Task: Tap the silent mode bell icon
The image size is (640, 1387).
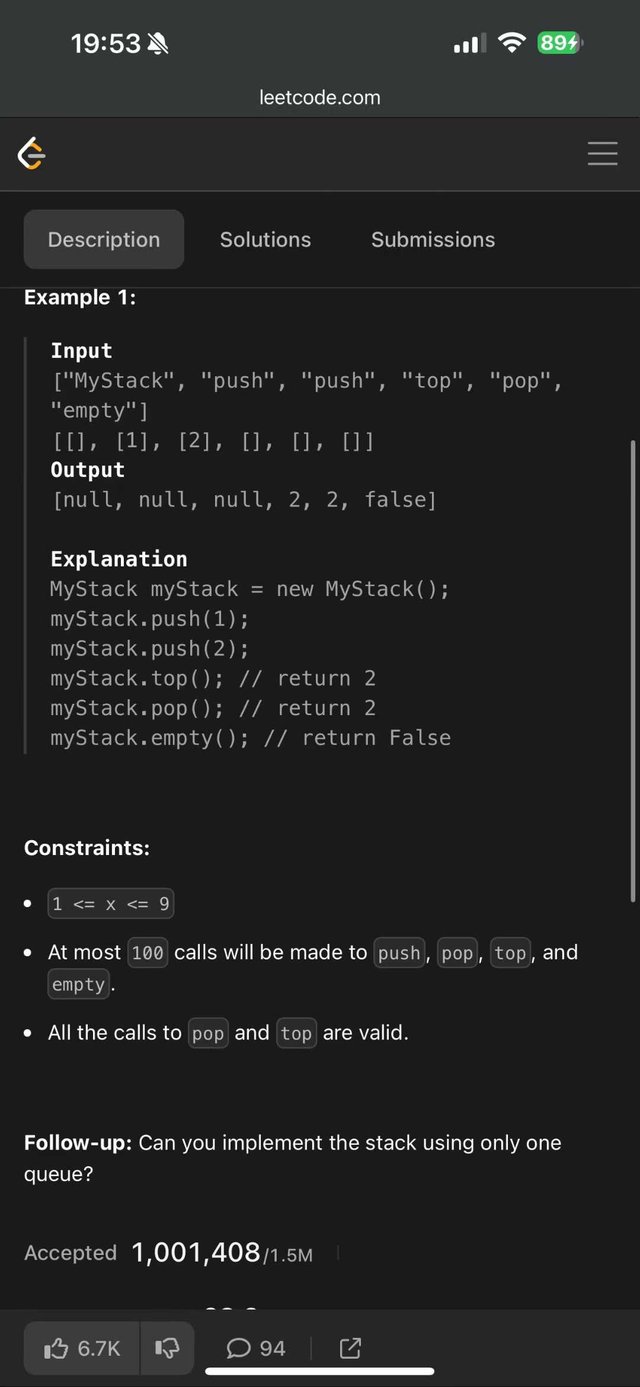Action: coord(158,43)
